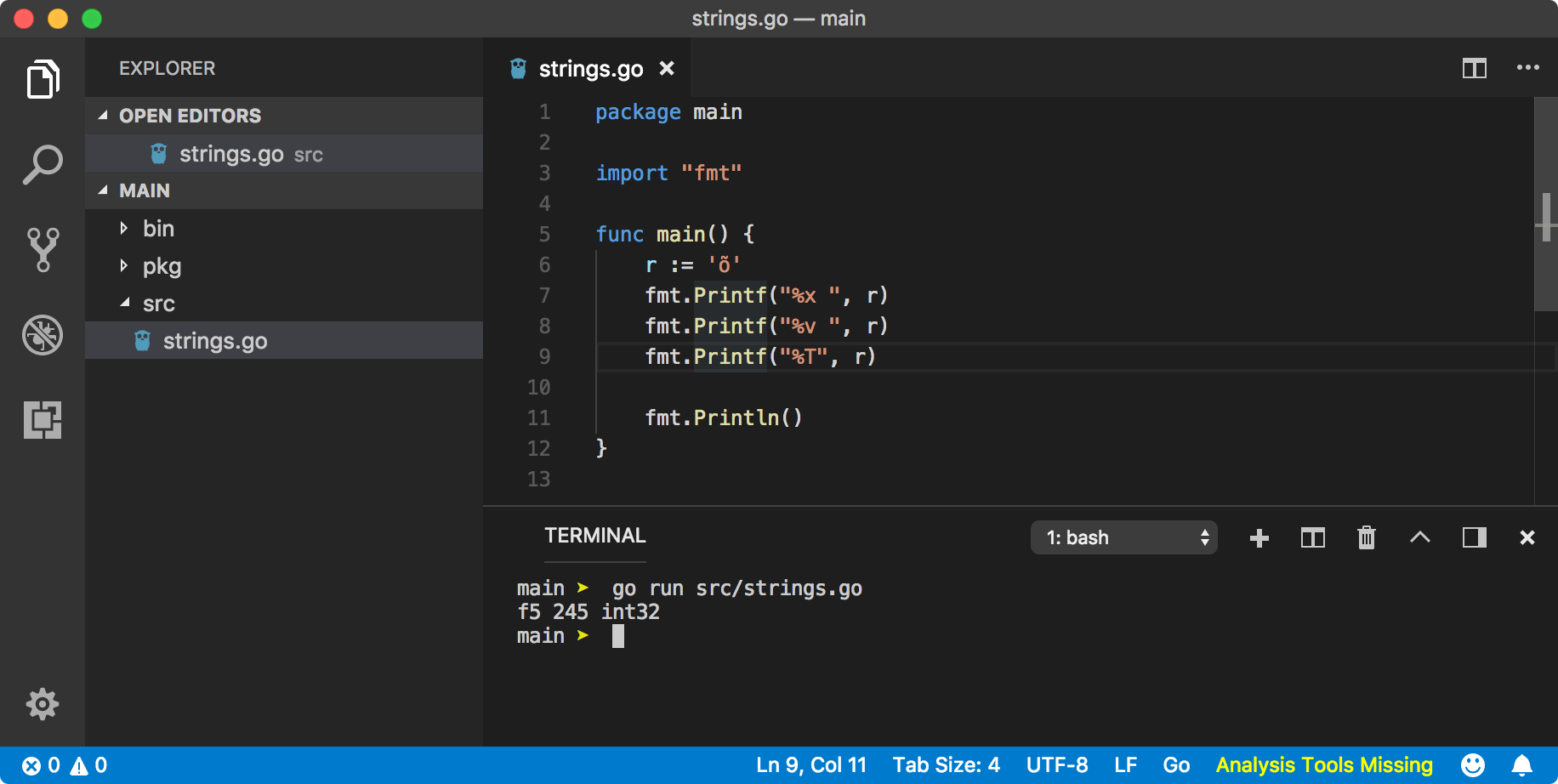Change language mode via Go indicator
The image size is (1558, 784).
[x=1176, y=765]
